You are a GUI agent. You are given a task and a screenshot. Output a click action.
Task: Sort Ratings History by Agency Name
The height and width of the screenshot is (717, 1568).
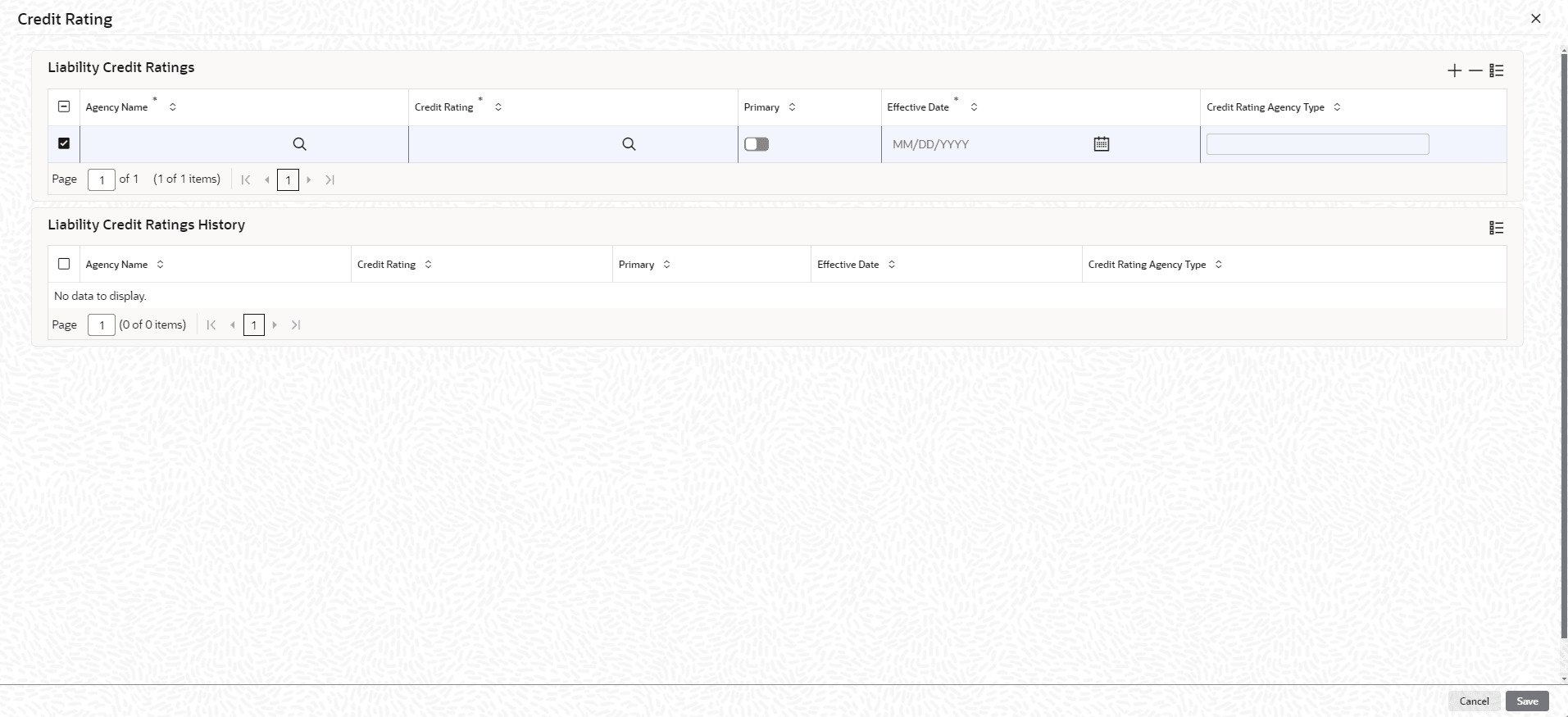160,265
